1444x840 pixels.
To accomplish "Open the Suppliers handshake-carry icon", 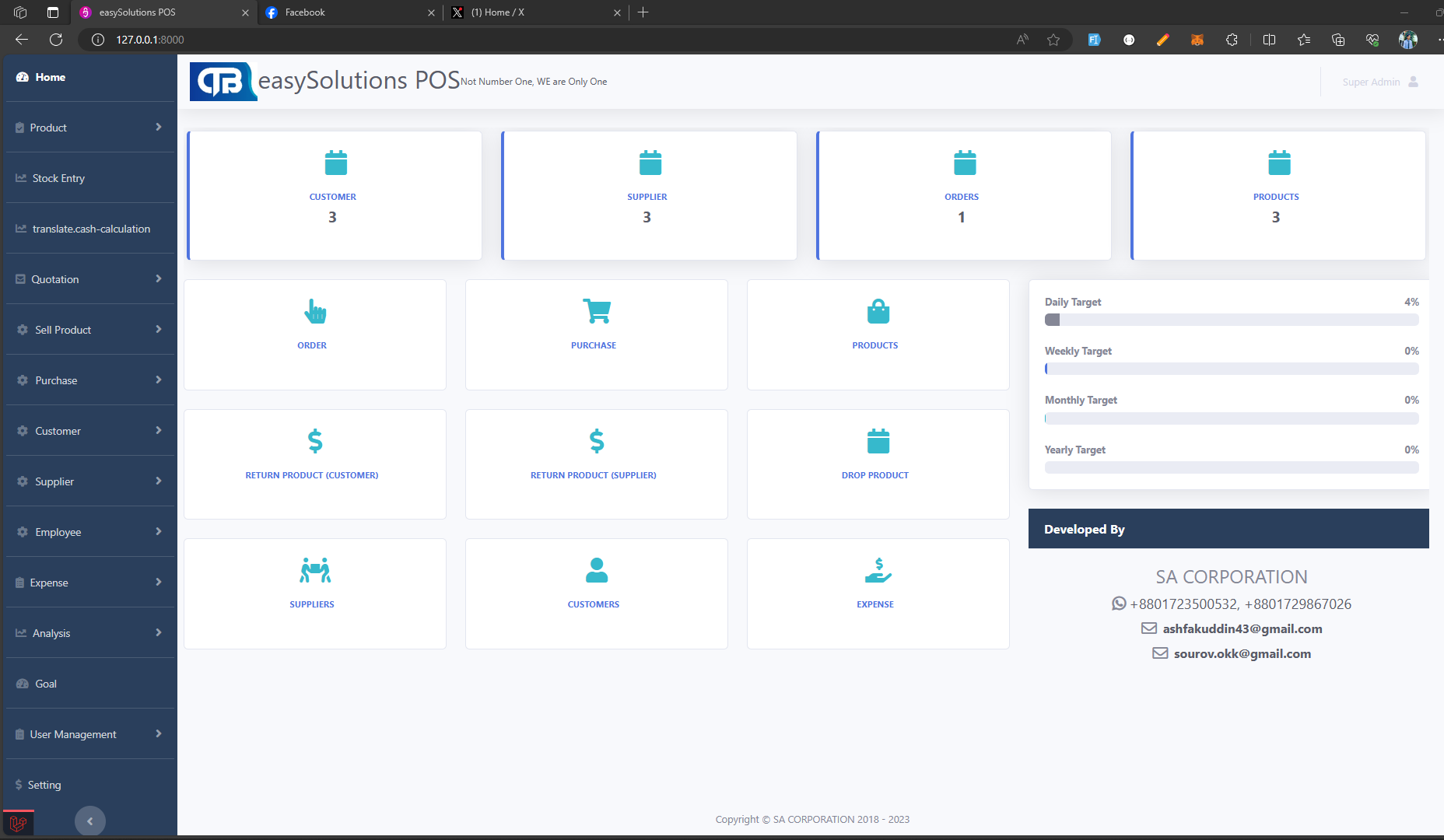I will [315, 571].
